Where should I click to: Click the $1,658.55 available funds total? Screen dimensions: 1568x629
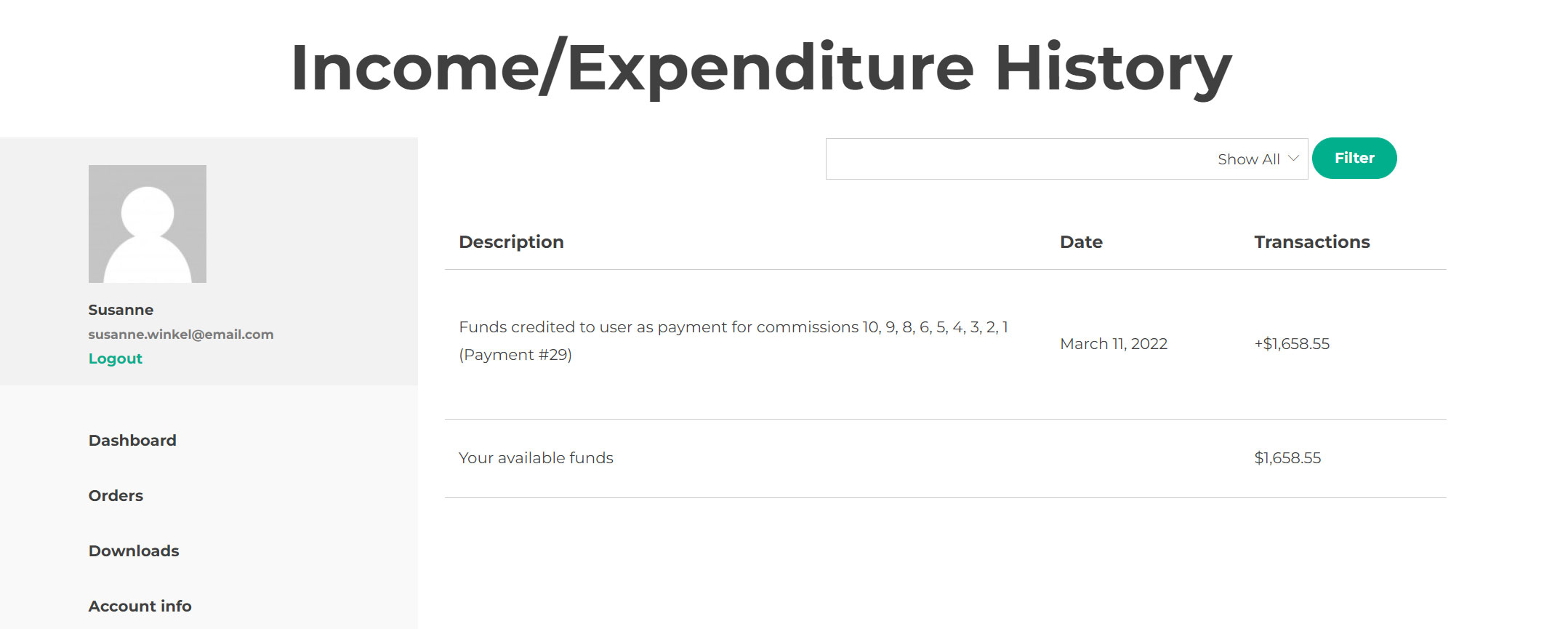[x=1287, y=458]
